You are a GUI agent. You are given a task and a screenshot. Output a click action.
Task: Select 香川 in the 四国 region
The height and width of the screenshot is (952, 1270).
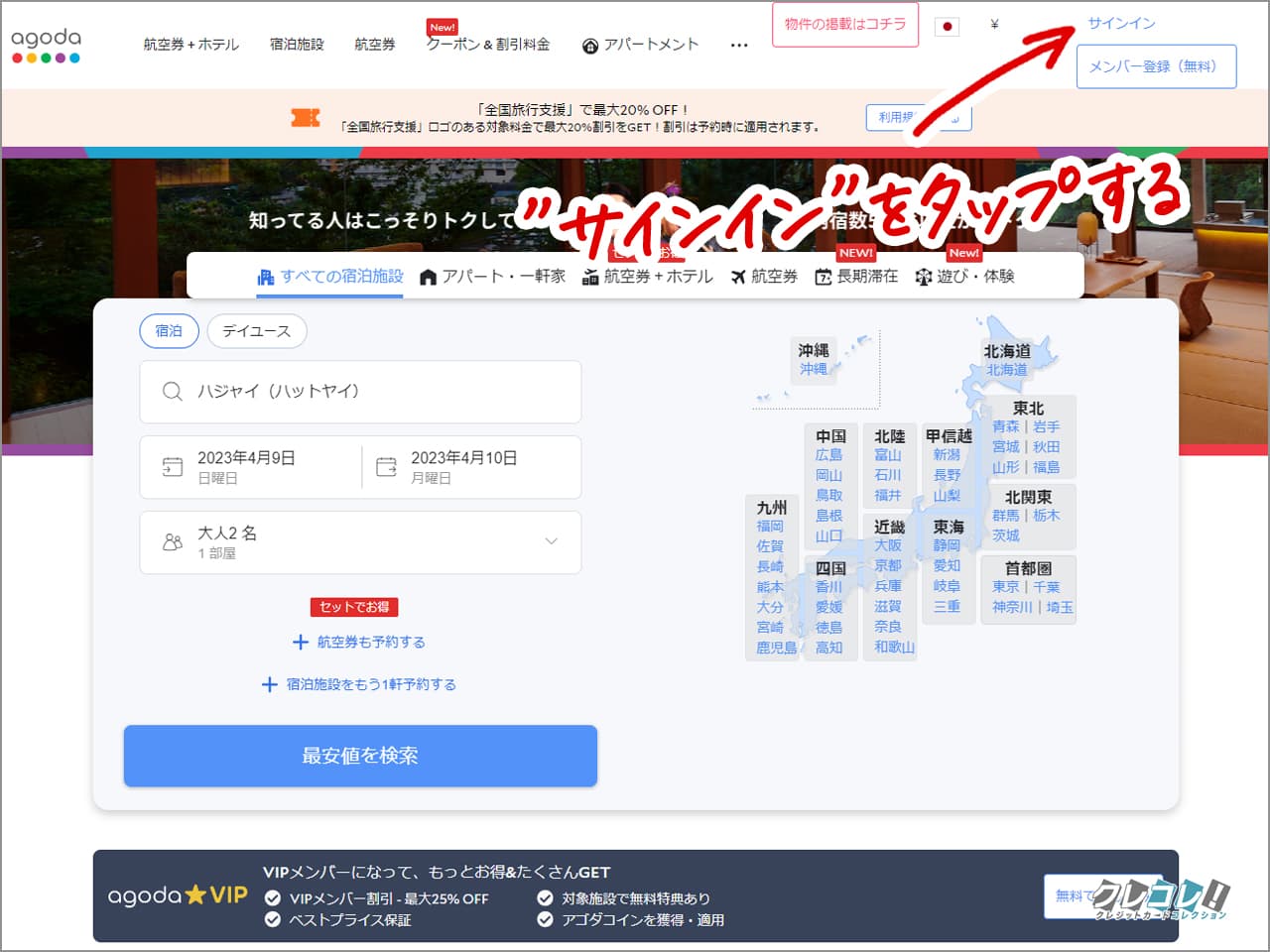pyautogui.click(x=828, y=587)
